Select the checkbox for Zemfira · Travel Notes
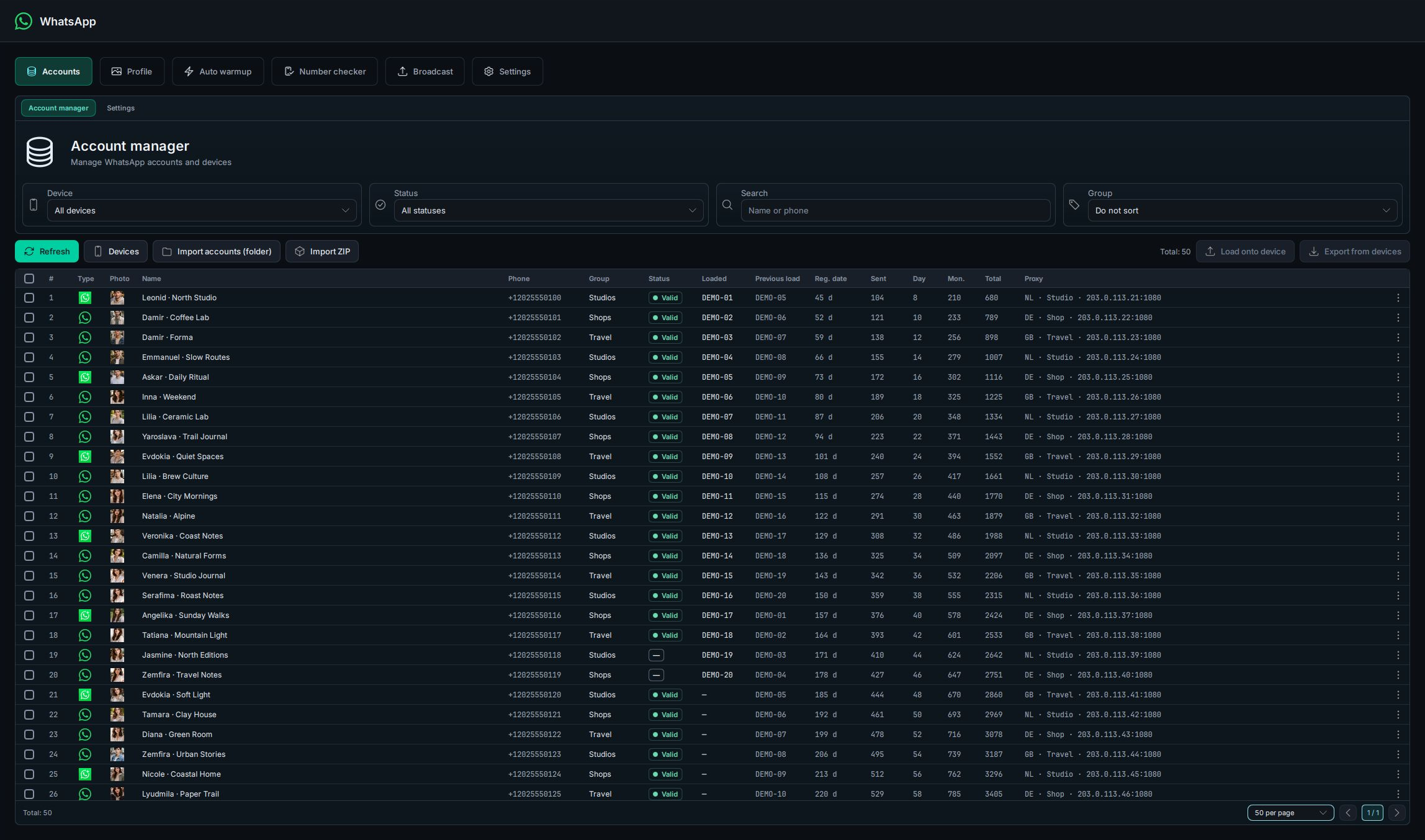The width and height of the screenshot is (1425, 840). tap(29, 675)
